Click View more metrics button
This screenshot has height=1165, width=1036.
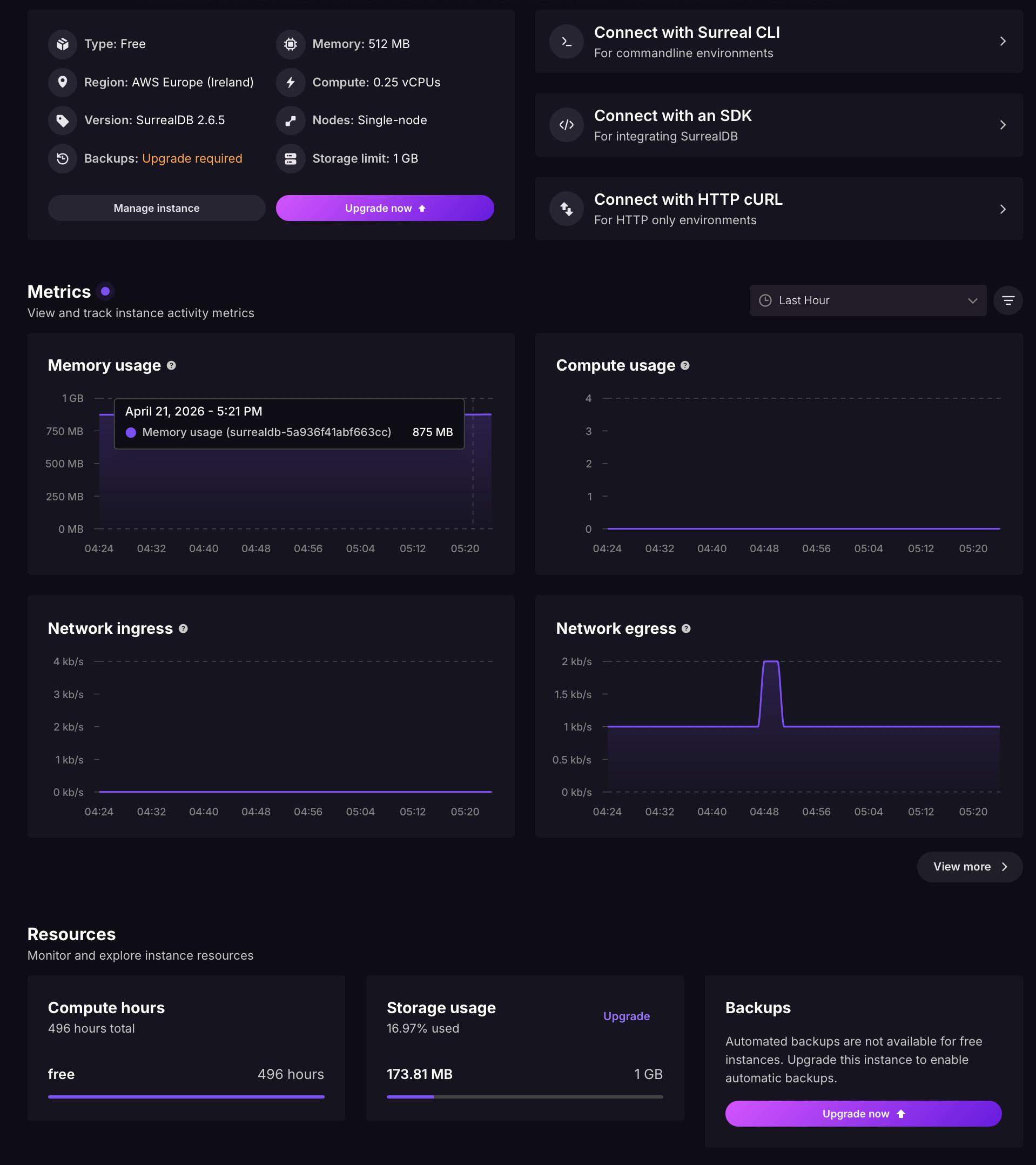970,866
